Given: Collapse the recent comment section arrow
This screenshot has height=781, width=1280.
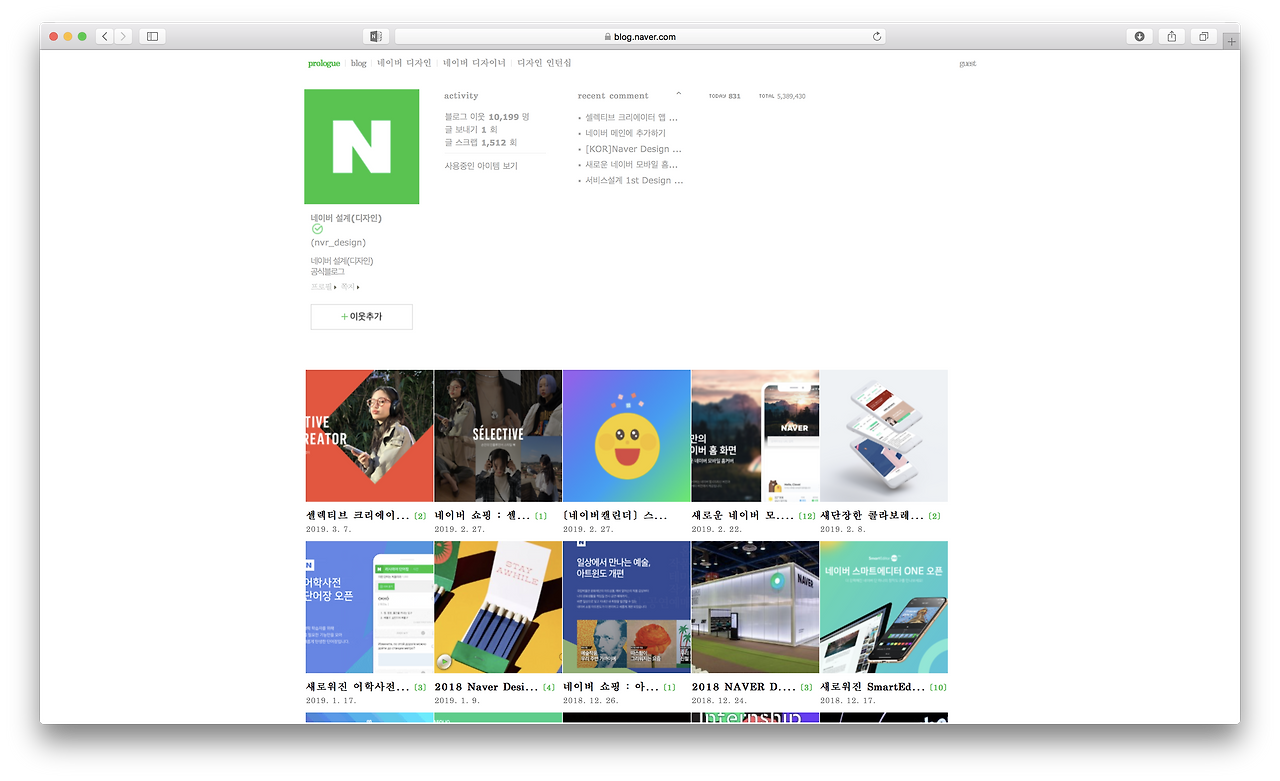Looking at the screenshot, I should point(679,95).
